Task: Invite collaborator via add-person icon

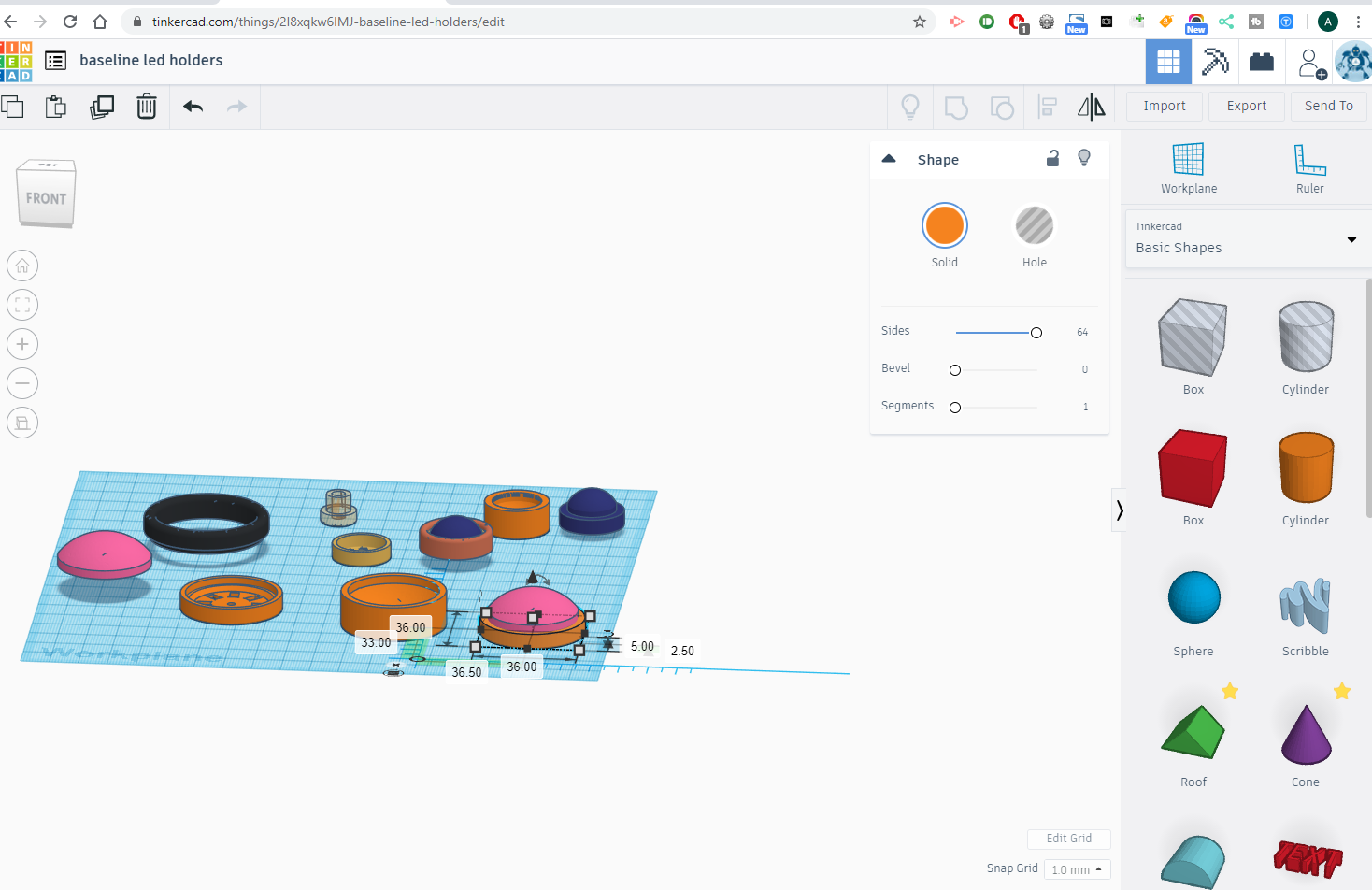Action: click(x=1310, y=64)
